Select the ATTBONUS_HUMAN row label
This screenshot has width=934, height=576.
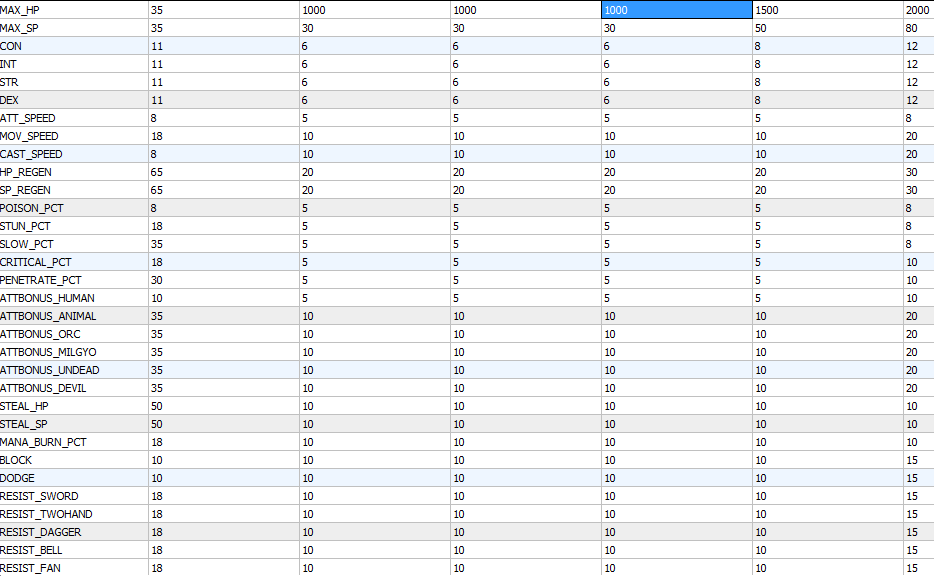pyautogui.click(x=47, y=298)
